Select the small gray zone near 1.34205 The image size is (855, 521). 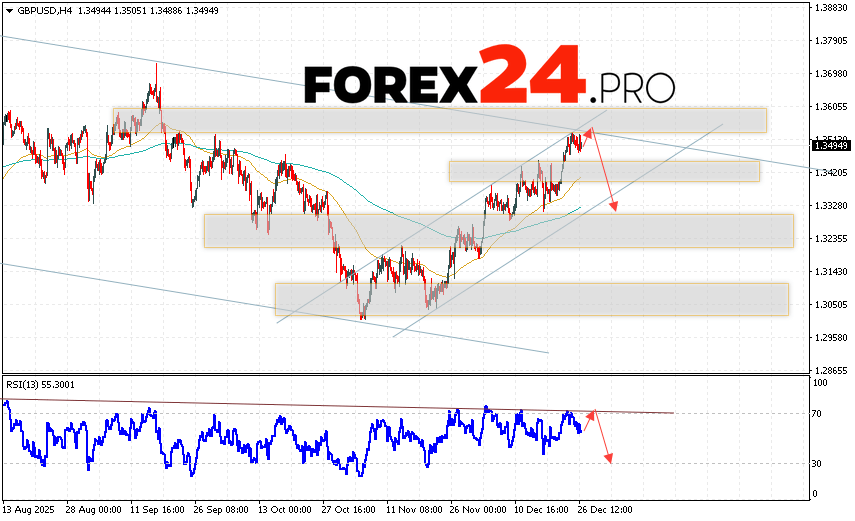[604, 171]
